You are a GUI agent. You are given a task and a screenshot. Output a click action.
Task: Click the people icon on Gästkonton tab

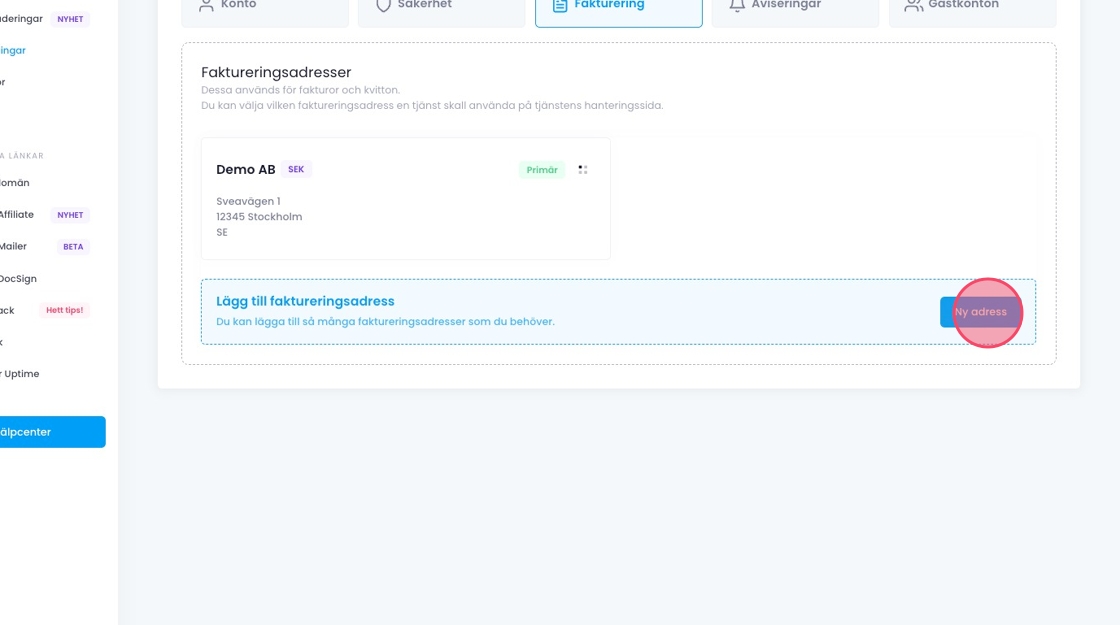(x=913, y=6)
